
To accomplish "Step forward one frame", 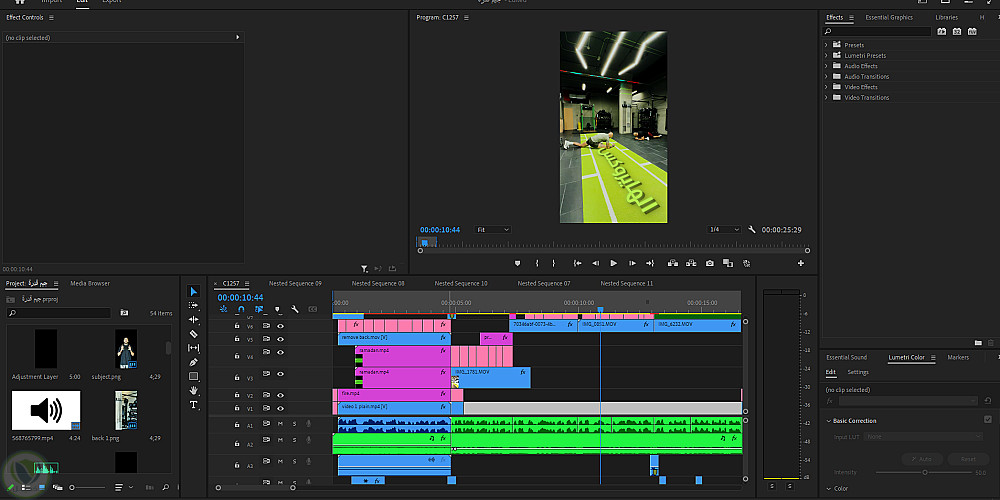I will tap(632, 263).
